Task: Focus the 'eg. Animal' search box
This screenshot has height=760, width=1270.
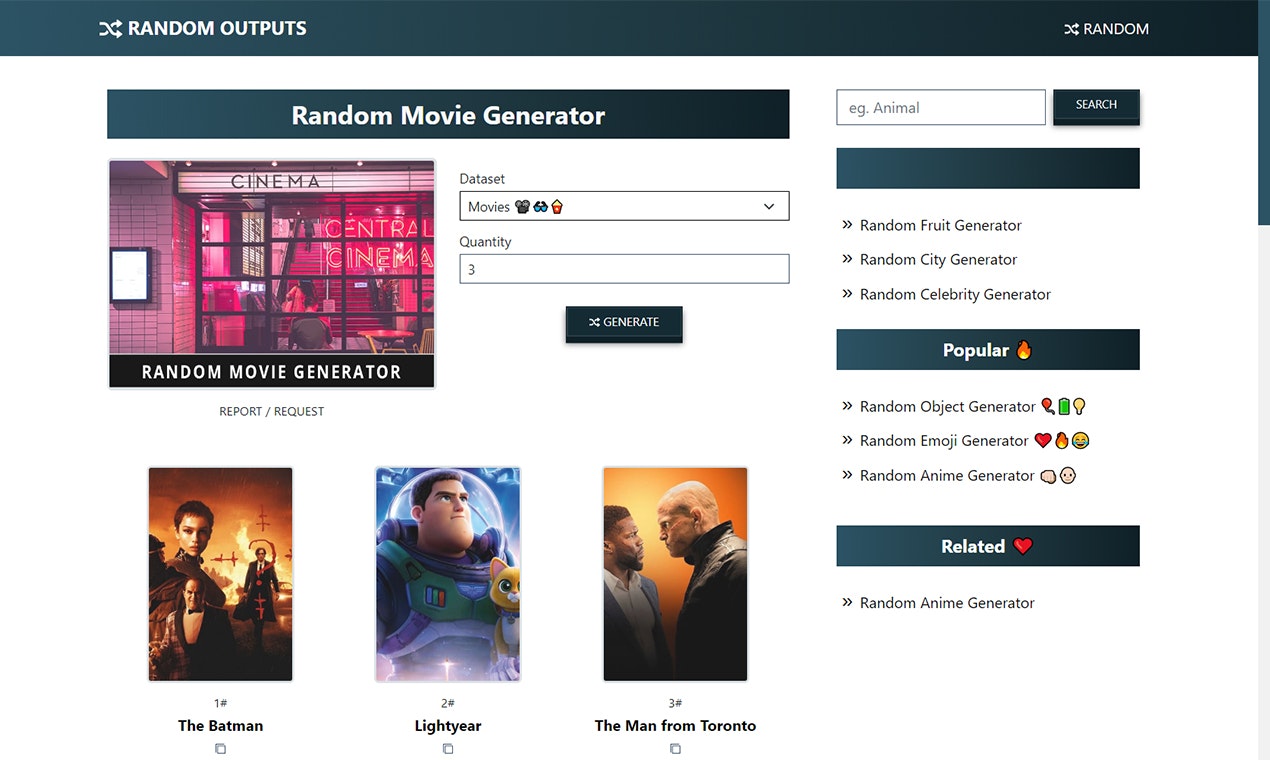Action: click(941, 107)
